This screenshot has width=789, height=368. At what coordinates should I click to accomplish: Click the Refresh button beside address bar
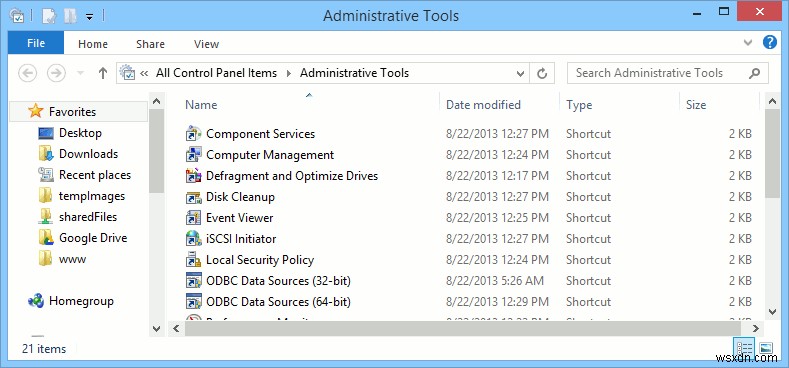[542, 73]
